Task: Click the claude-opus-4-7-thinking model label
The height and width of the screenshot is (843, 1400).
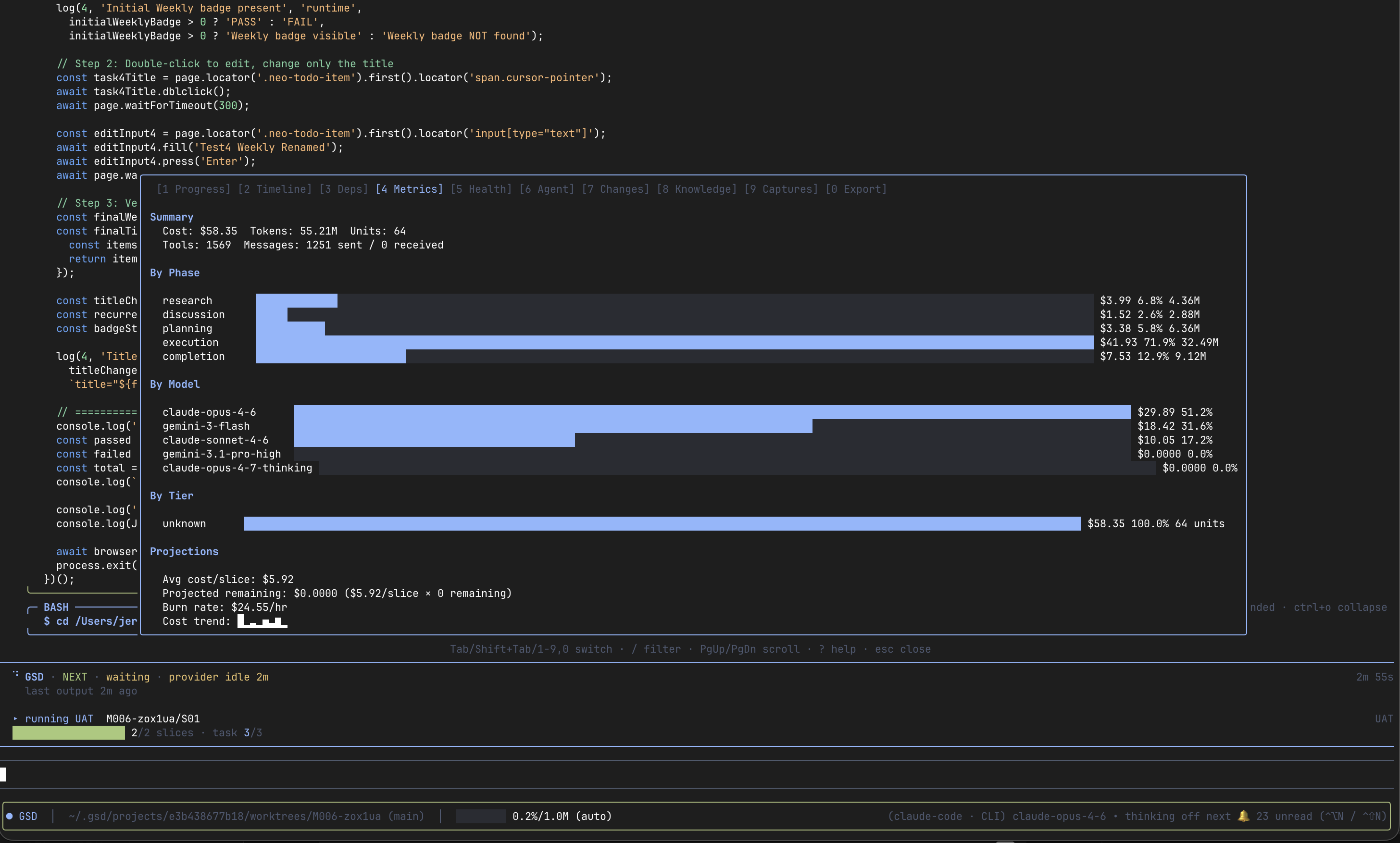Action: (x=237, y=468)
